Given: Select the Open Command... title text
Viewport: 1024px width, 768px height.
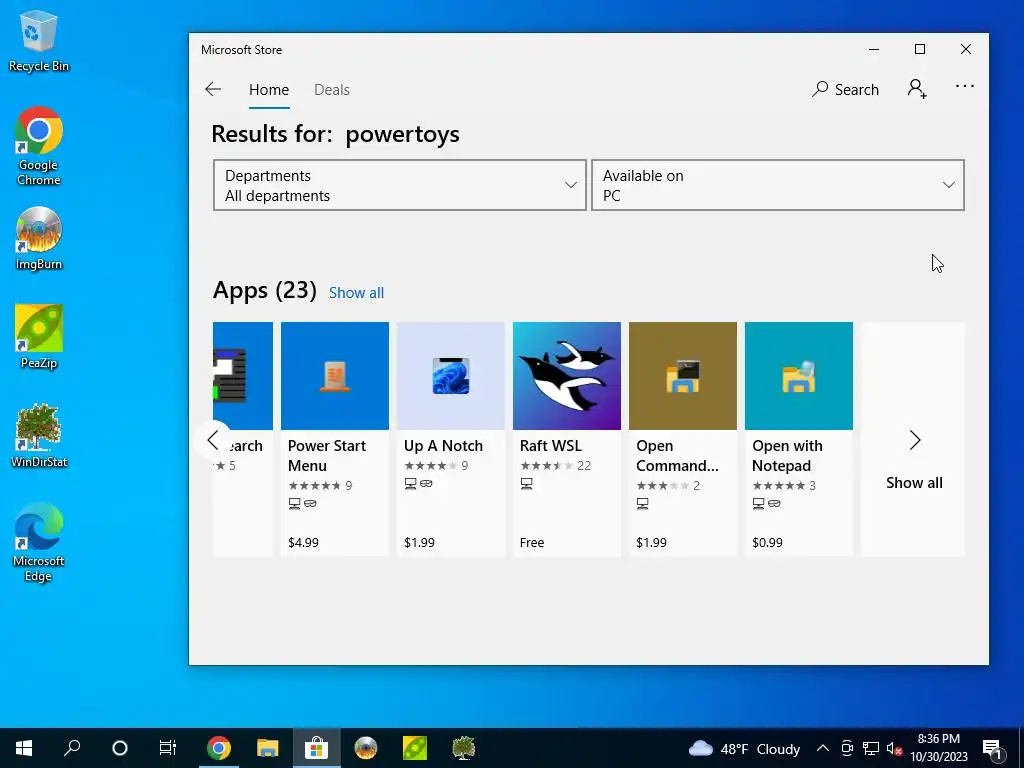Looking at the screenshot, I should coord(677,456).
